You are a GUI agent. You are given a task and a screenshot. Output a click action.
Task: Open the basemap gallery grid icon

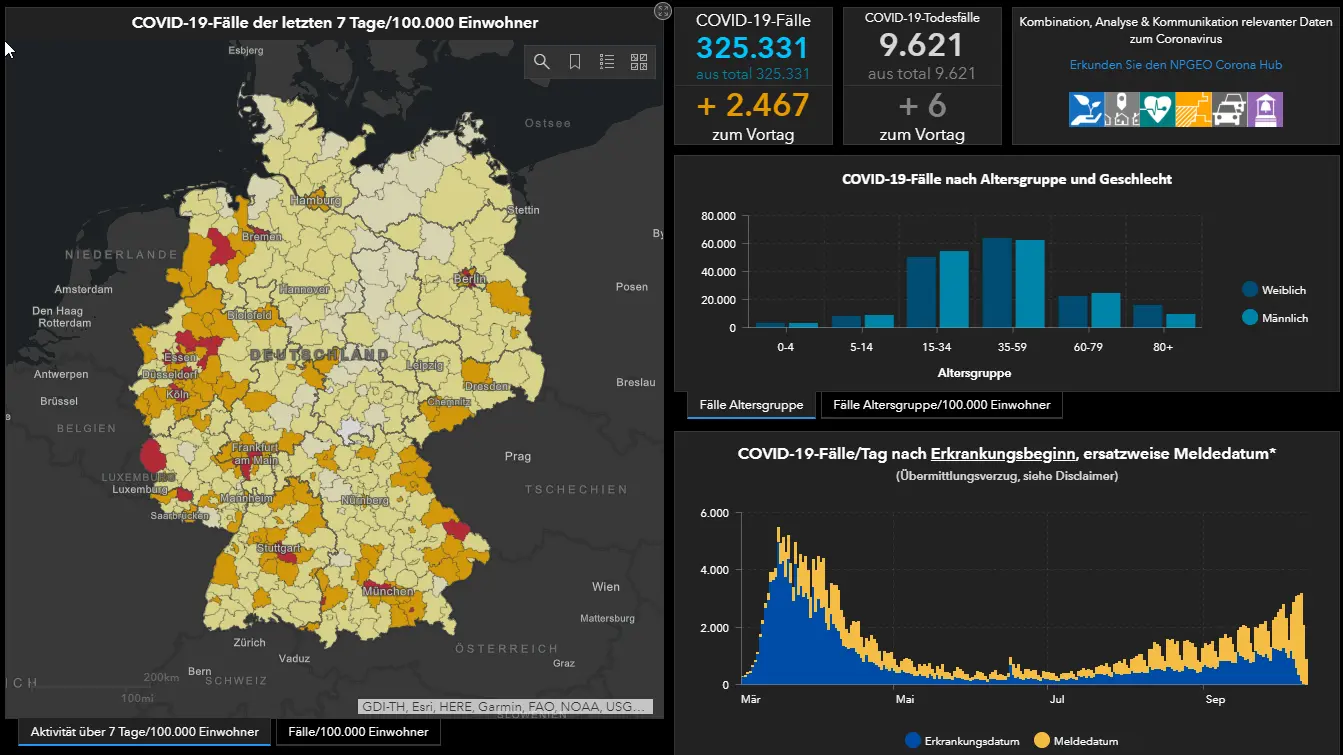639,62
